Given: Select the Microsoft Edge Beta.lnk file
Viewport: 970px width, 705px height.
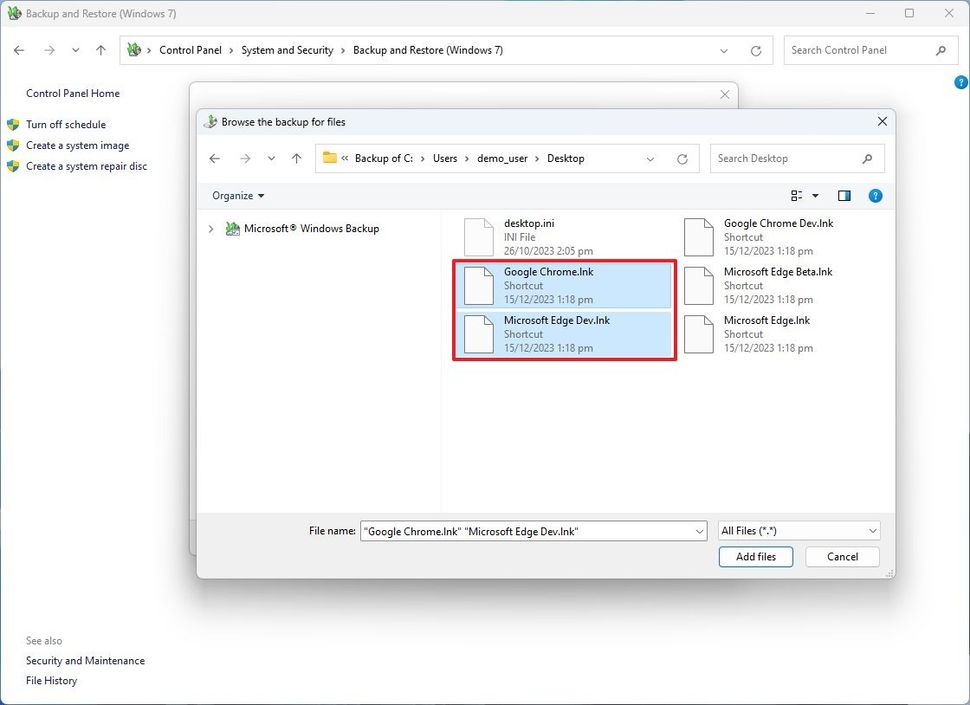Looking at the screenshot, I should pos(778,285).
